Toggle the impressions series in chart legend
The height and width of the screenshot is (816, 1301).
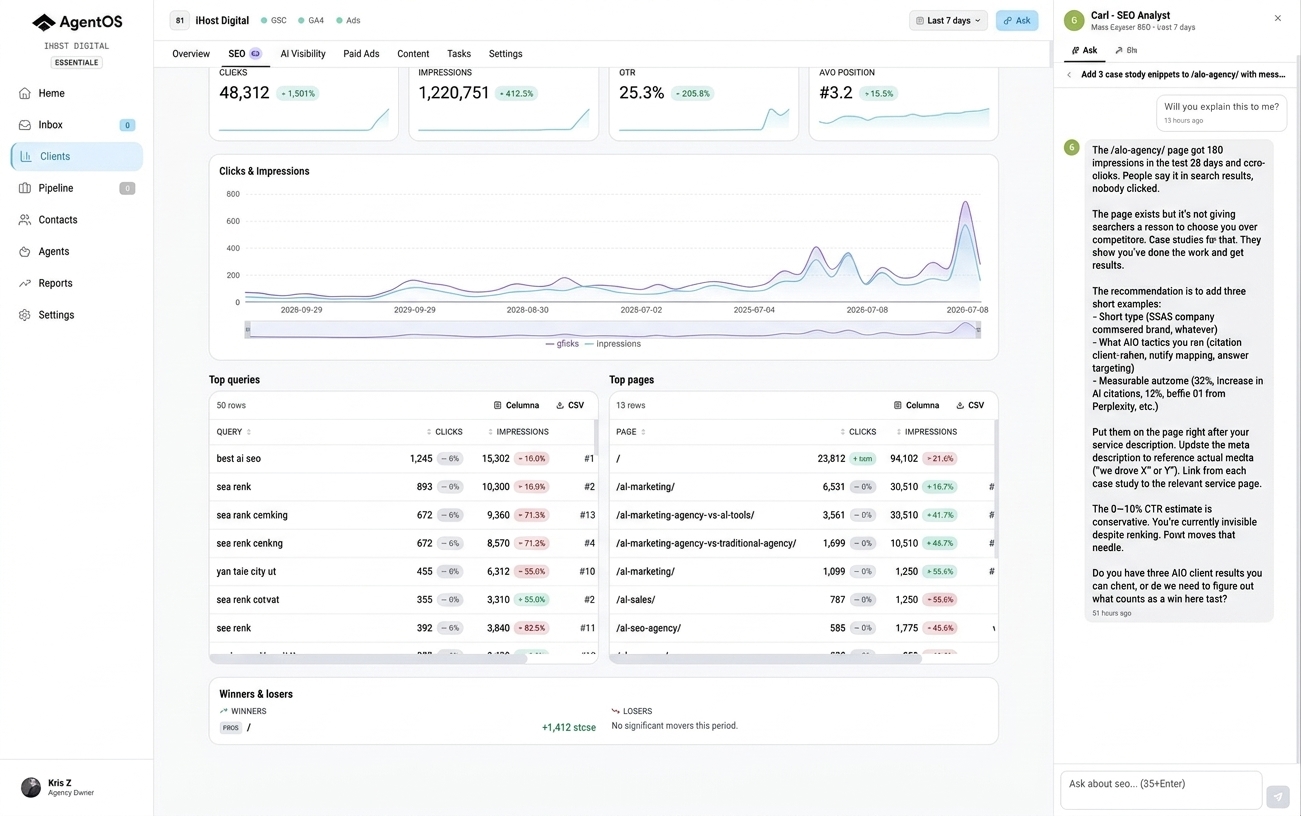click(613, 344)
